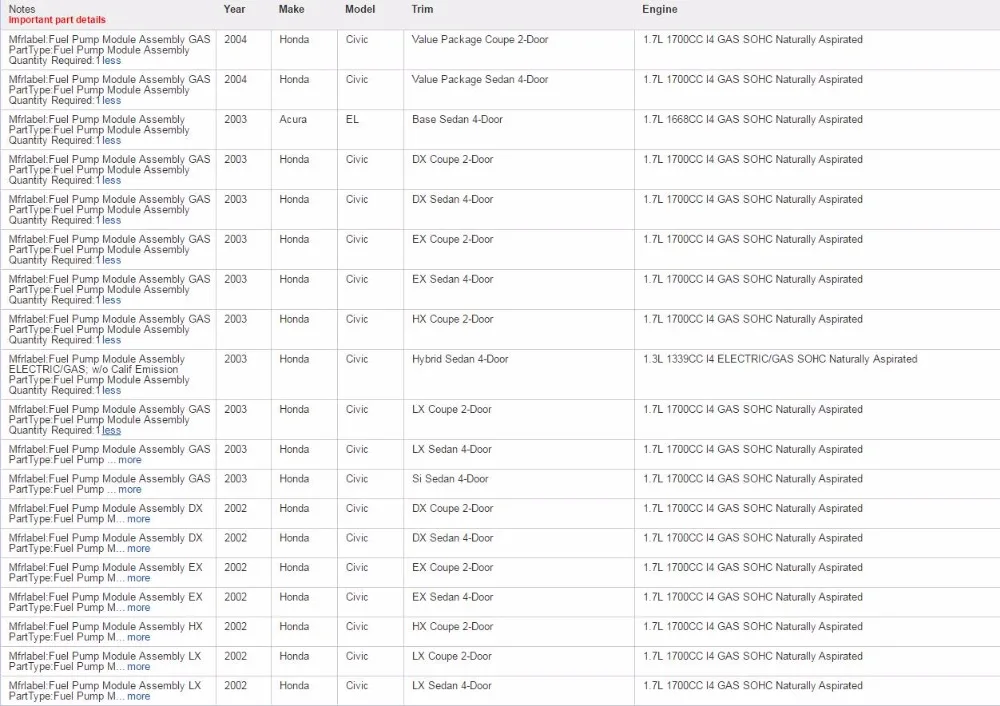Select 'EX Sedan 4-Door' trim in 2002 row
Screen dimensions: 1000x706
pos(453,597)
